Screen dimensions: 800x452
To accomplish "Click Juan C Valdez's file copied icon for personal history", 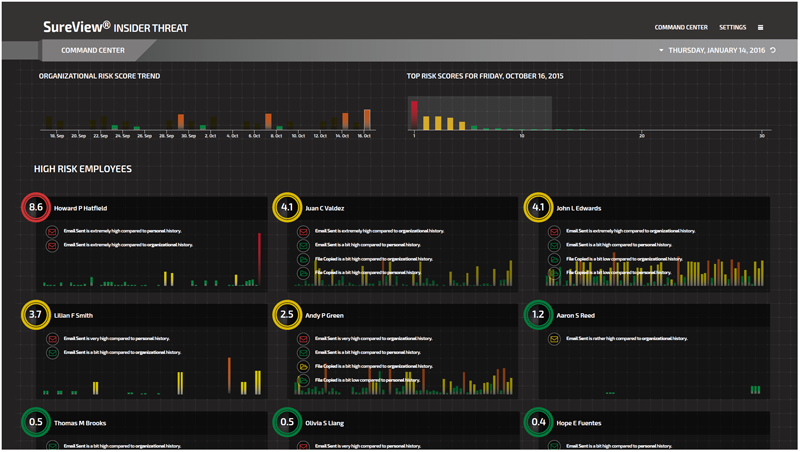I will [x=303, y=273].
